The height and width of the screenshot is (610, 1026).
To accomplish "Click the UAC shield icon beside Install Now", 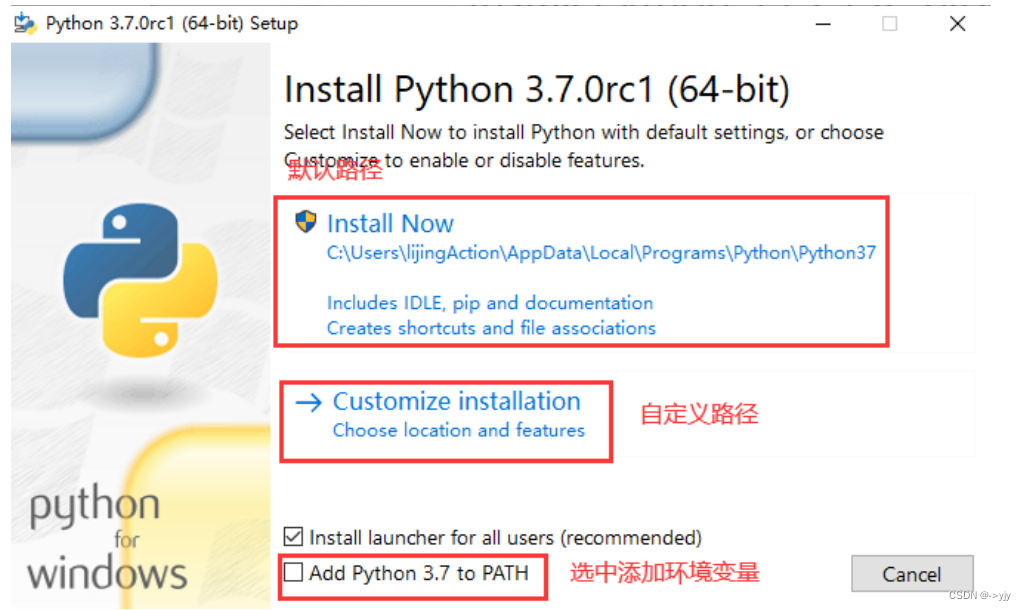I will [x=306, y=222].
